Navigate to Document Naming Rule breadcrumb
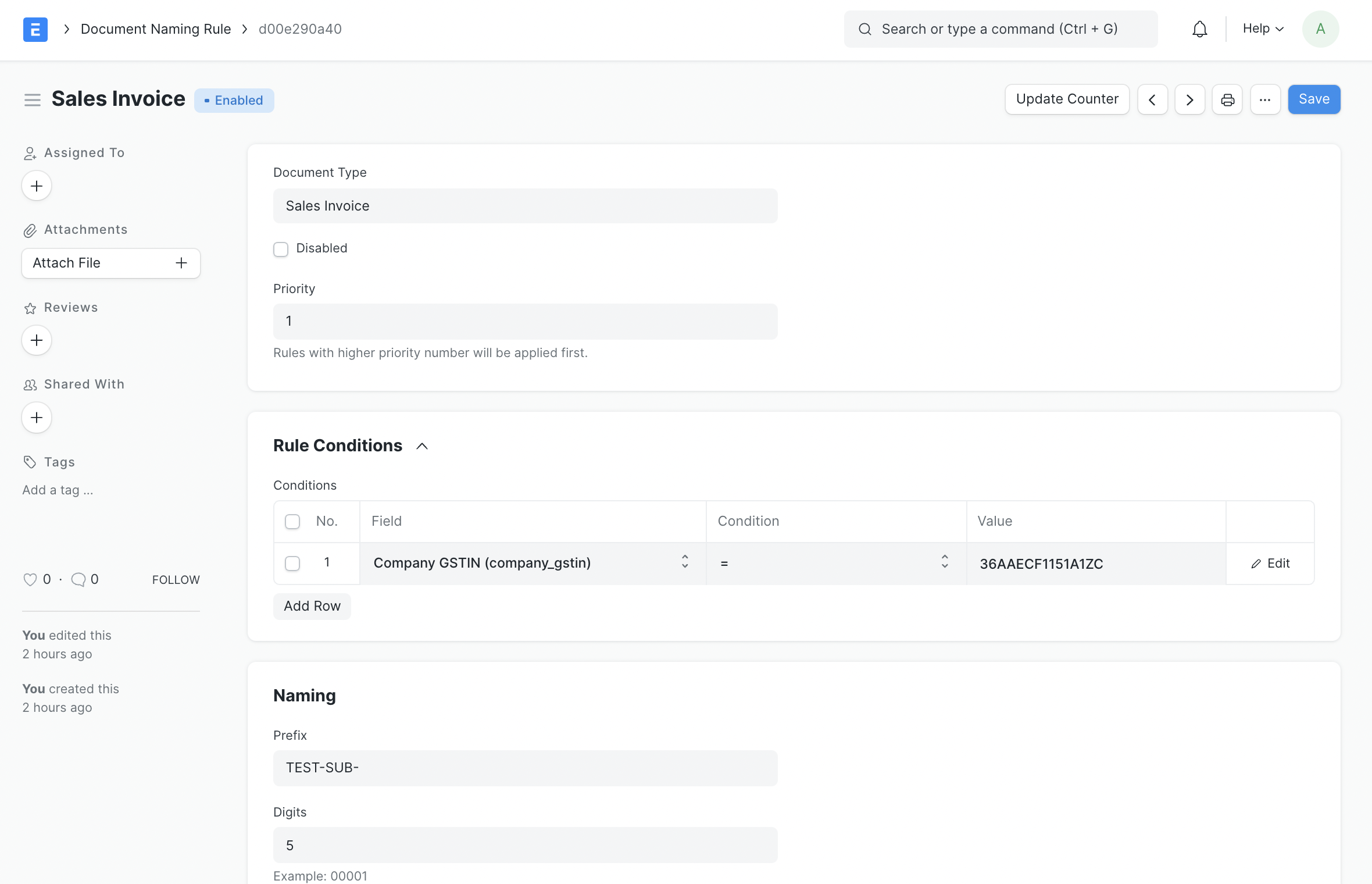 coord(156,29)
